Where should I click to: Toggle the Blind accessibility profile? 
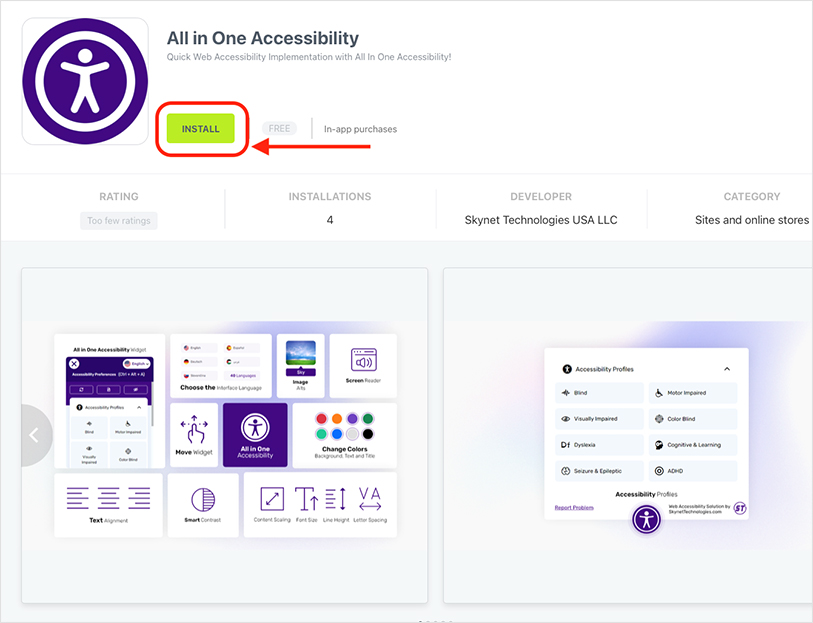pyautogui.click(x=600, y=393)
